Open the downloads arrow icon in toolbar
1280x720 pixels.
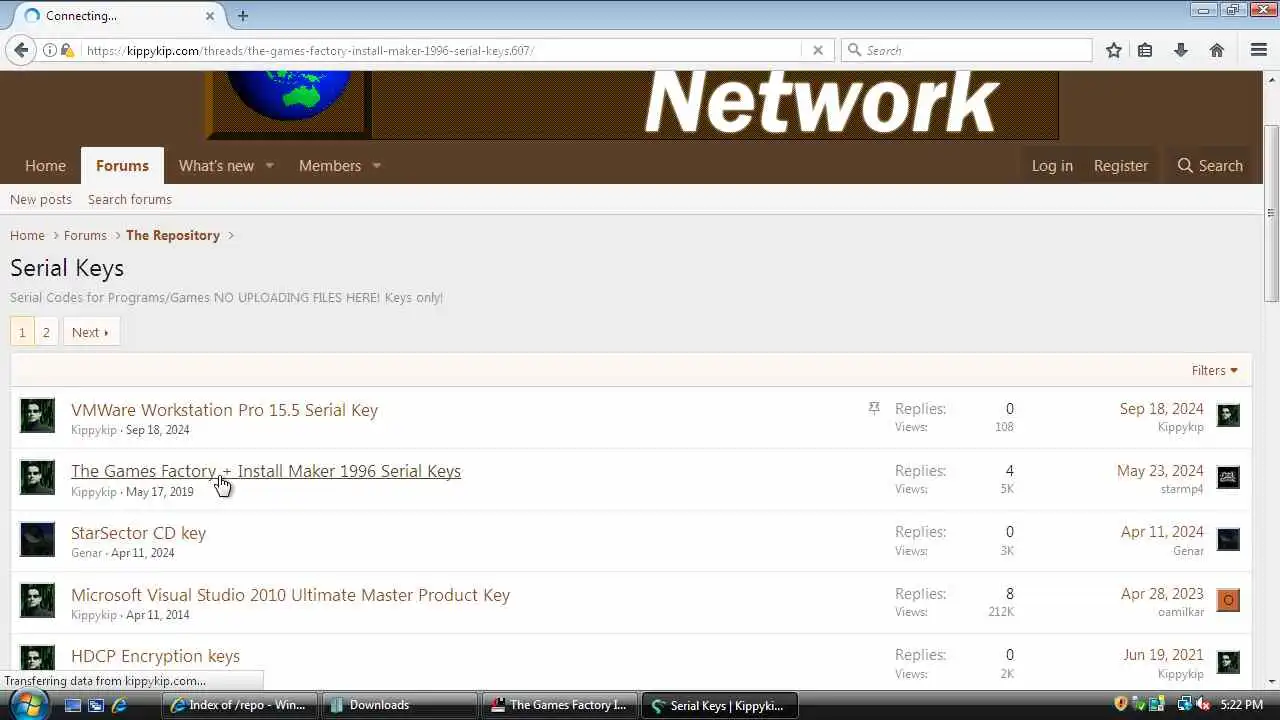(1181, 50)
